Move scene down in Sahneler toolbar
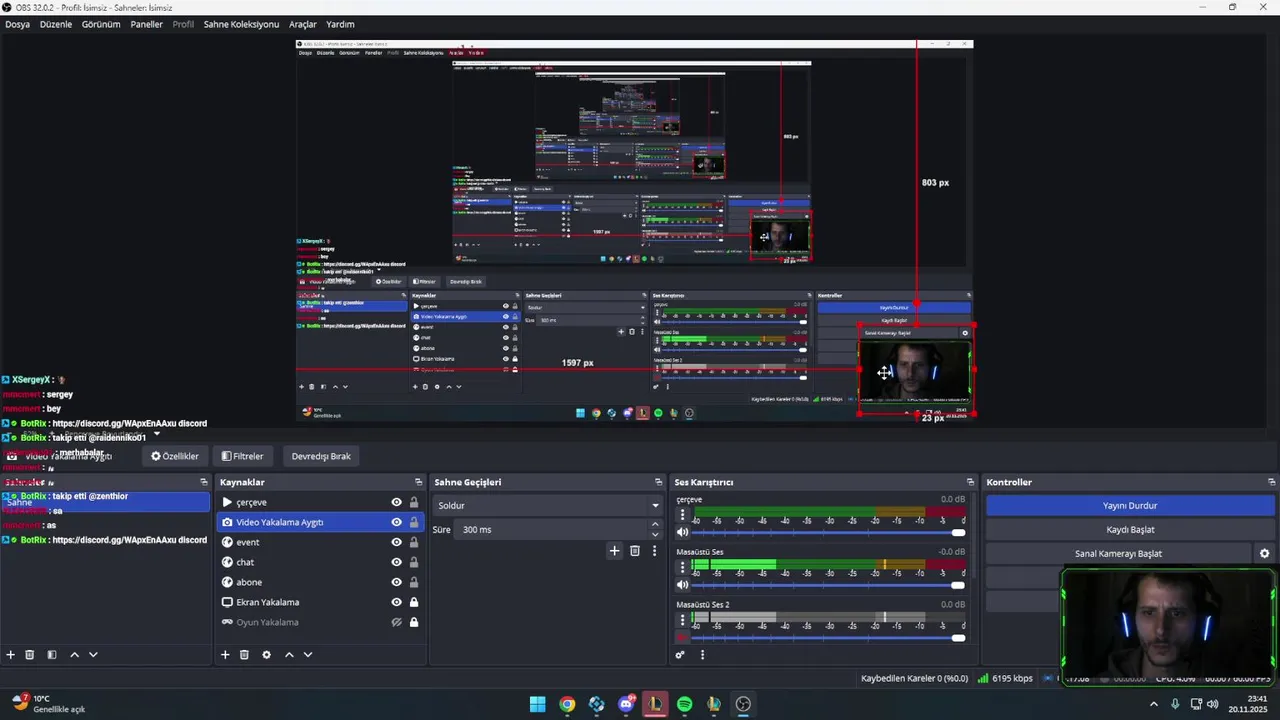 click(x=93, y=655)
